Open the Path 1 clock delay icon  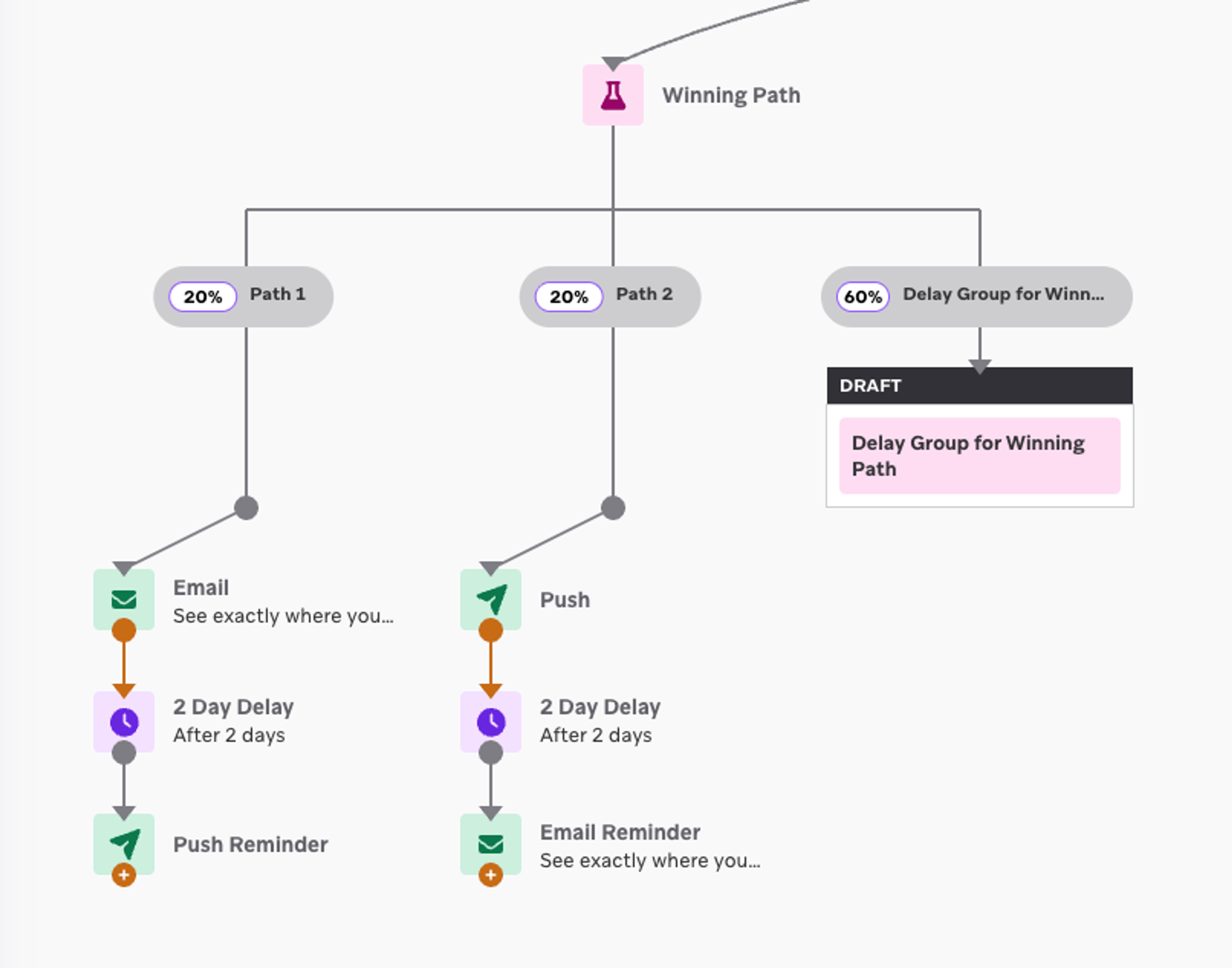pos(124,722)
